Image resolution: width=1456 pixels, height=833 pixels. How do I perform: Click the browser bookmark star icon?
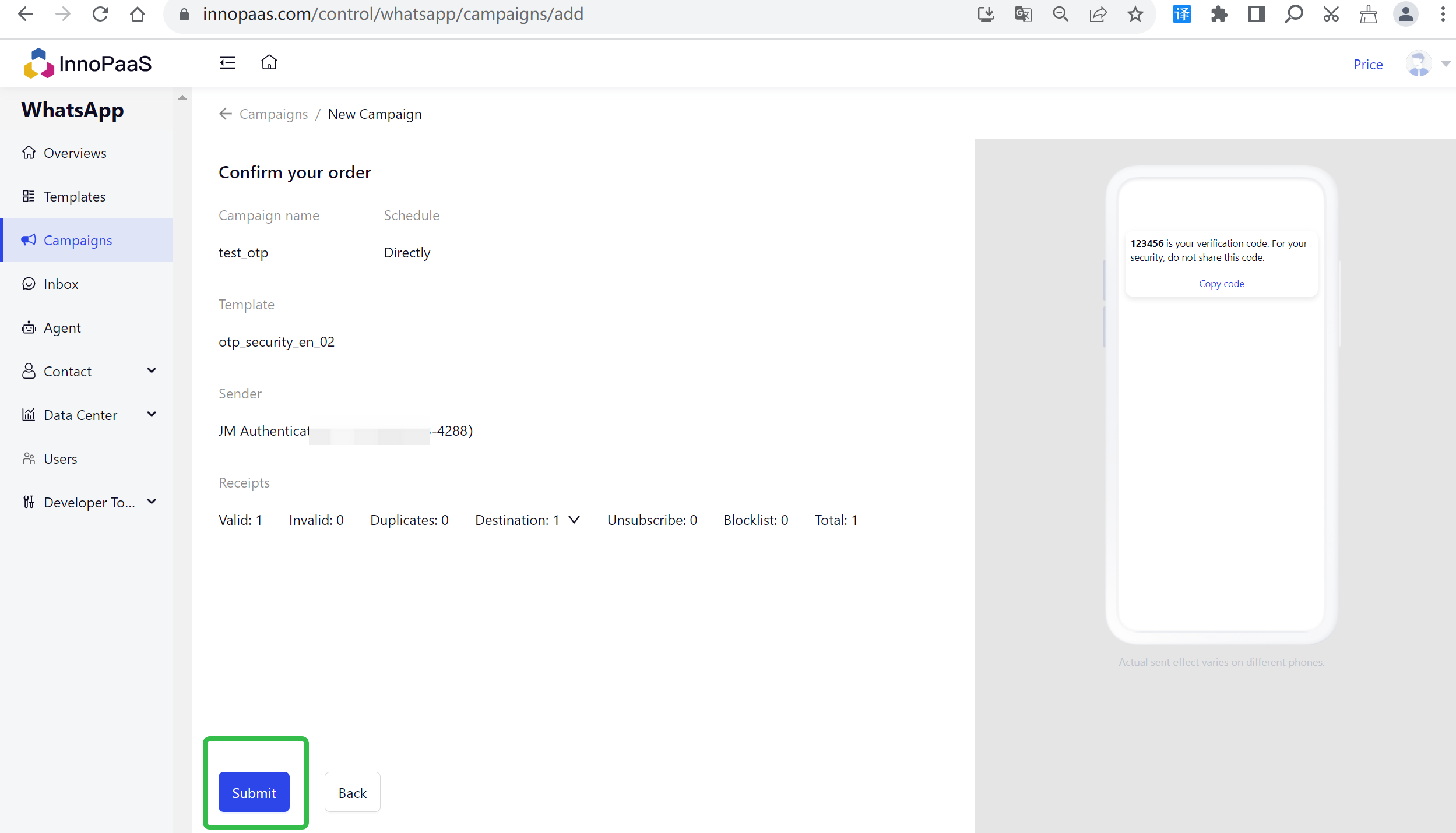point(1135,15)
